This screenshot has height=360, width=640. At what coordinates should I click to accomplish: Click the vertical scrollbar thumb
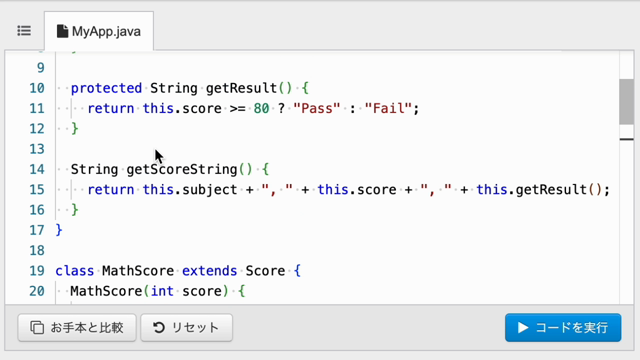[626, 102]
